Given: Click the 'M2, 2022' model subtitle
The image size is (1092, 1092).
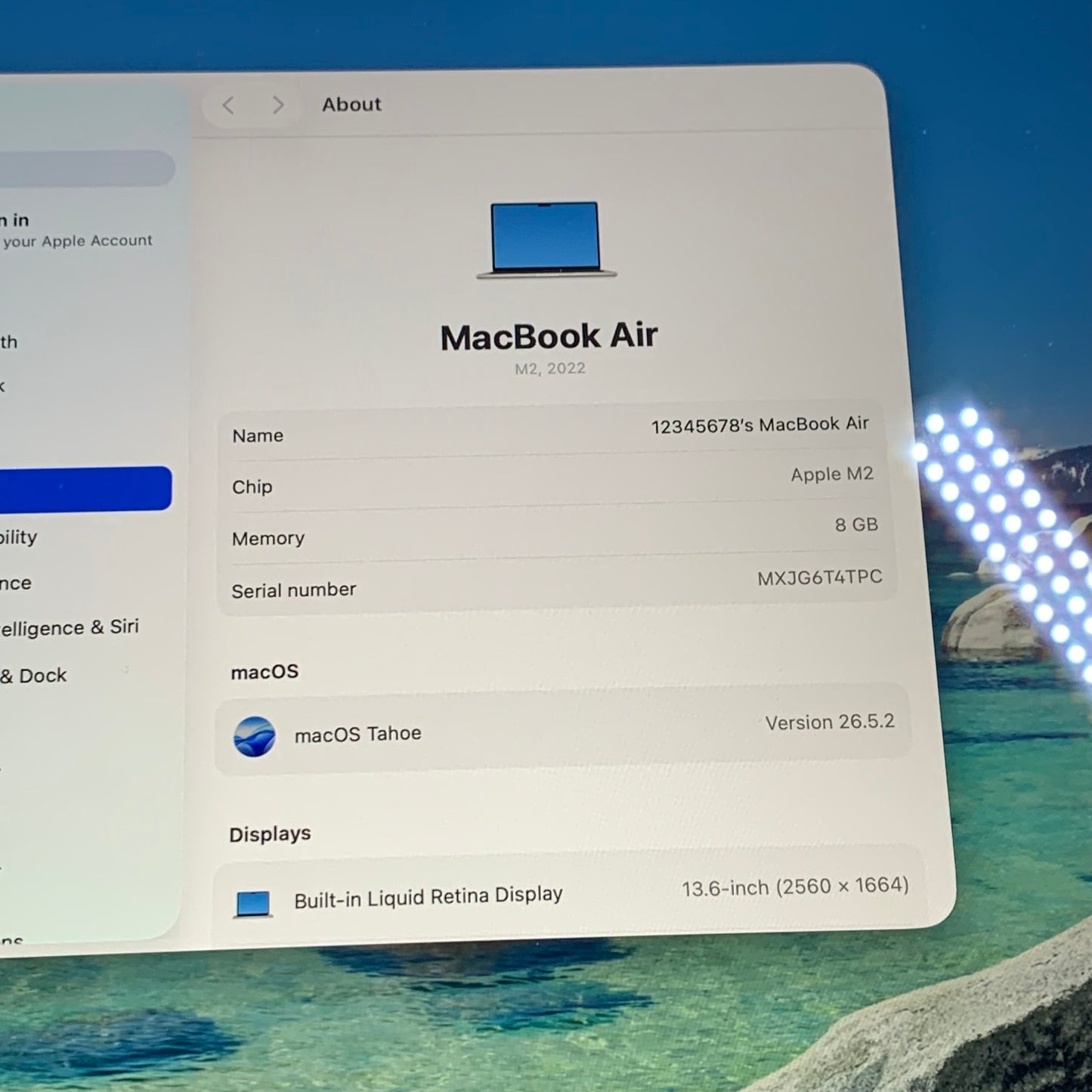Looking at the screenshot, I should pos(550,369).
